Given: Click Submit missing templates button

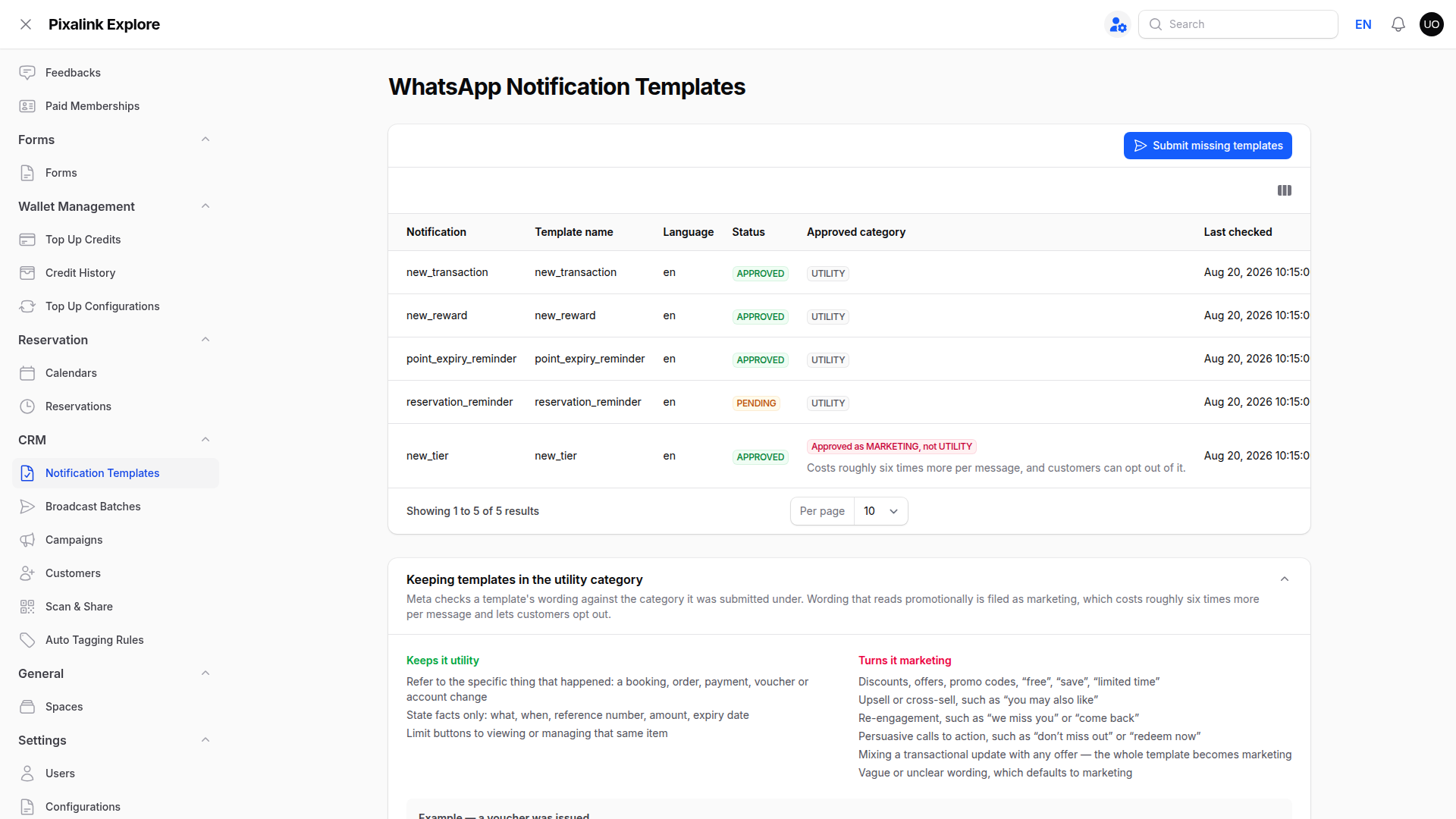Looking at the screenshot, I should (1208, 146).
